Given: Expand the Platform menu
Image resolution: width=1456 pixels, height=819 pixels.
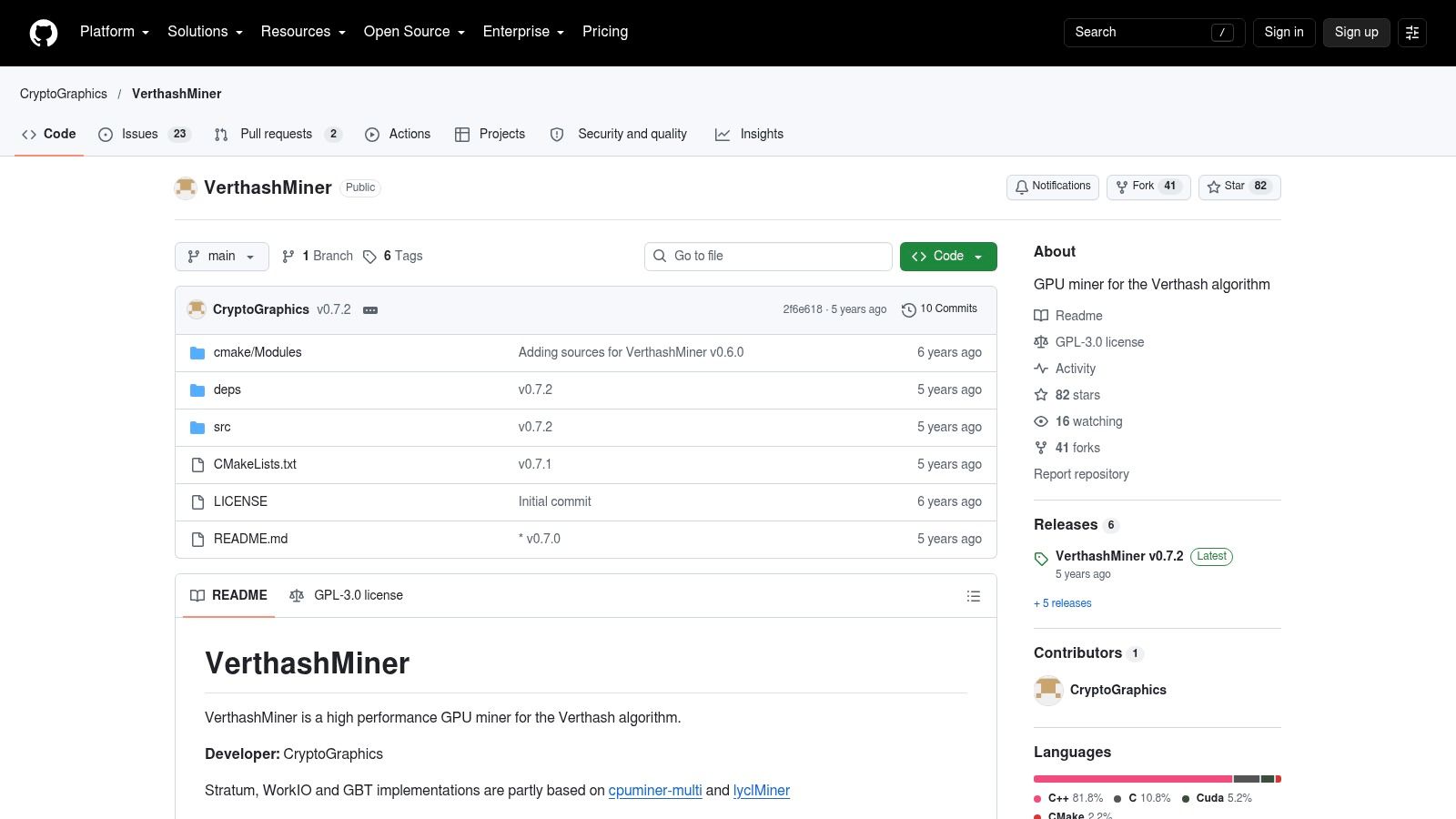Looking at the screenshot, I should (x=115, y=32).
